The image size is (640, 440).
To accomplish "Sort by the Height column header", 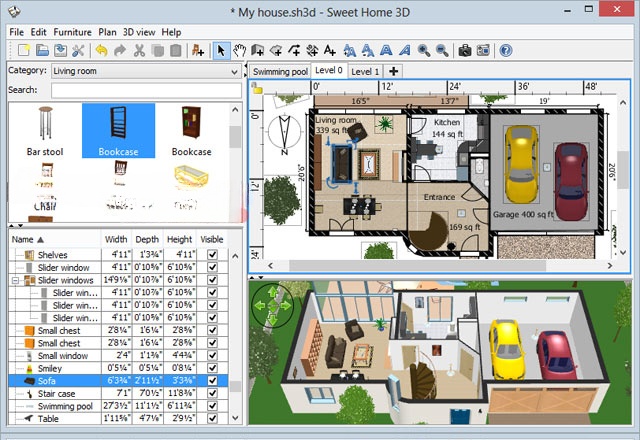I will pyautogui.click(x=180, y=240).
